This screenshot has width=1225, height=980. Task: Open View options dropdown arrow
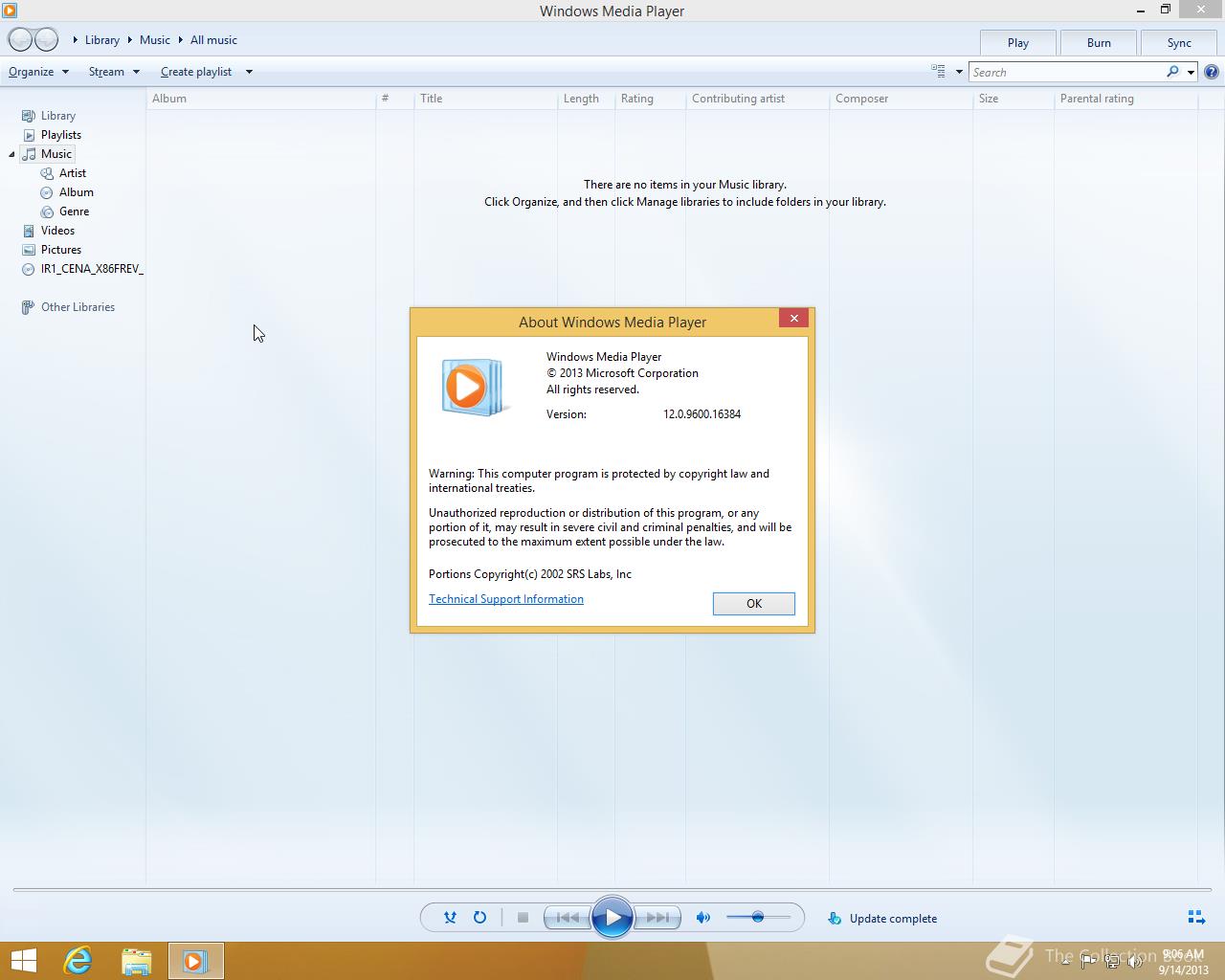(959, 72)
